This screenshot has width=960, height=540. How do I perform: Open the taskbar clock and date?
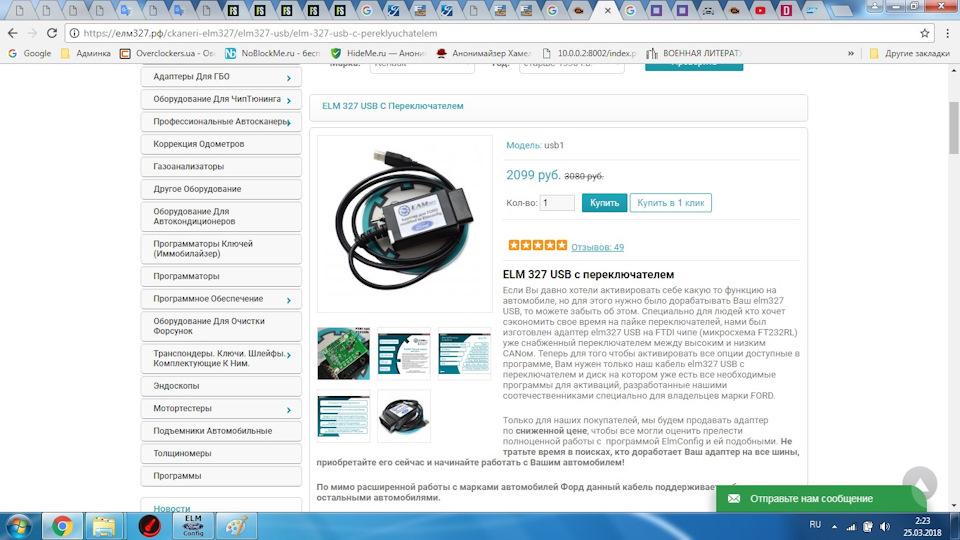(922, 527)
